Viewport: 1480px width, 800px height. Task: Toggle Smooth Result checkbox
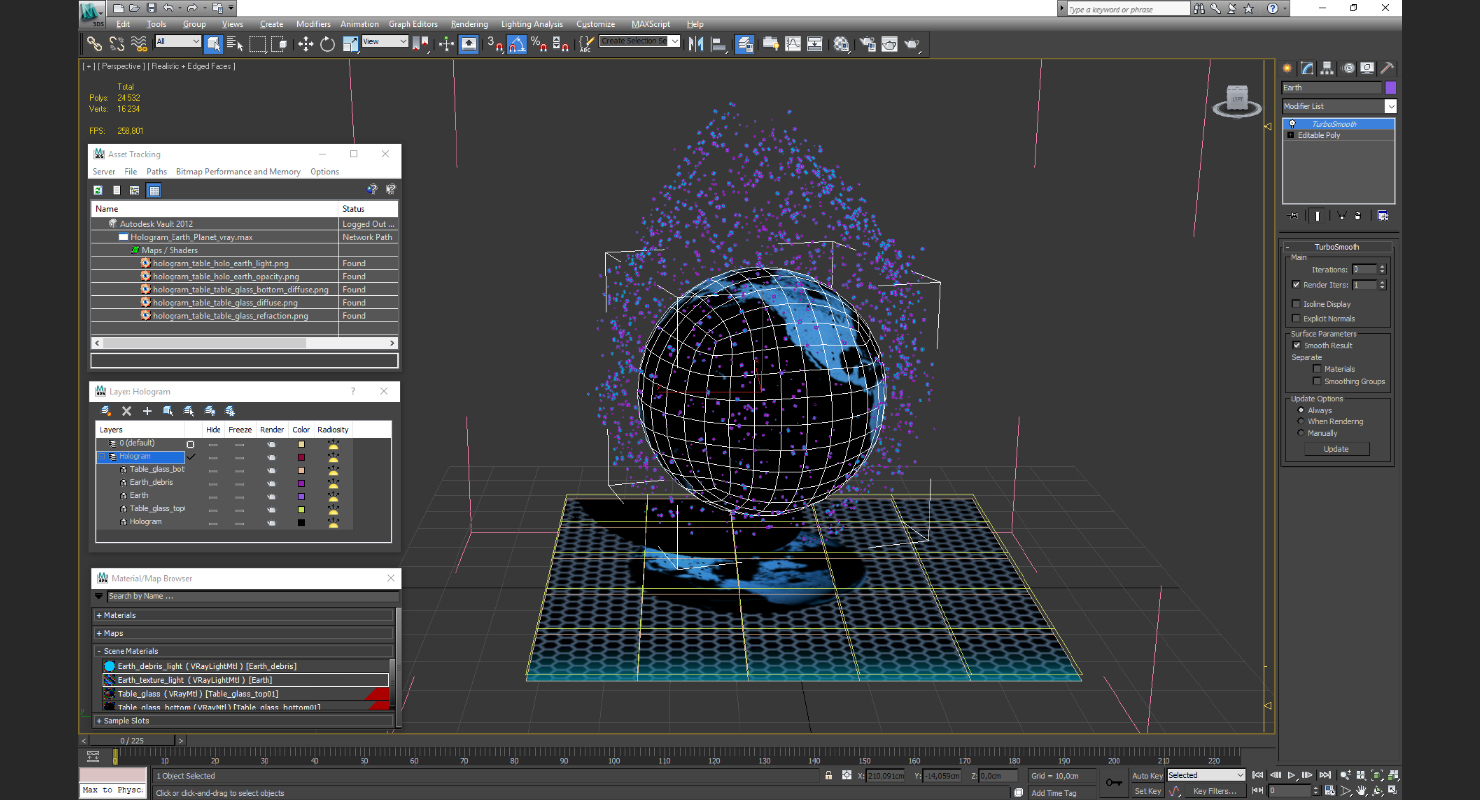1297,345
